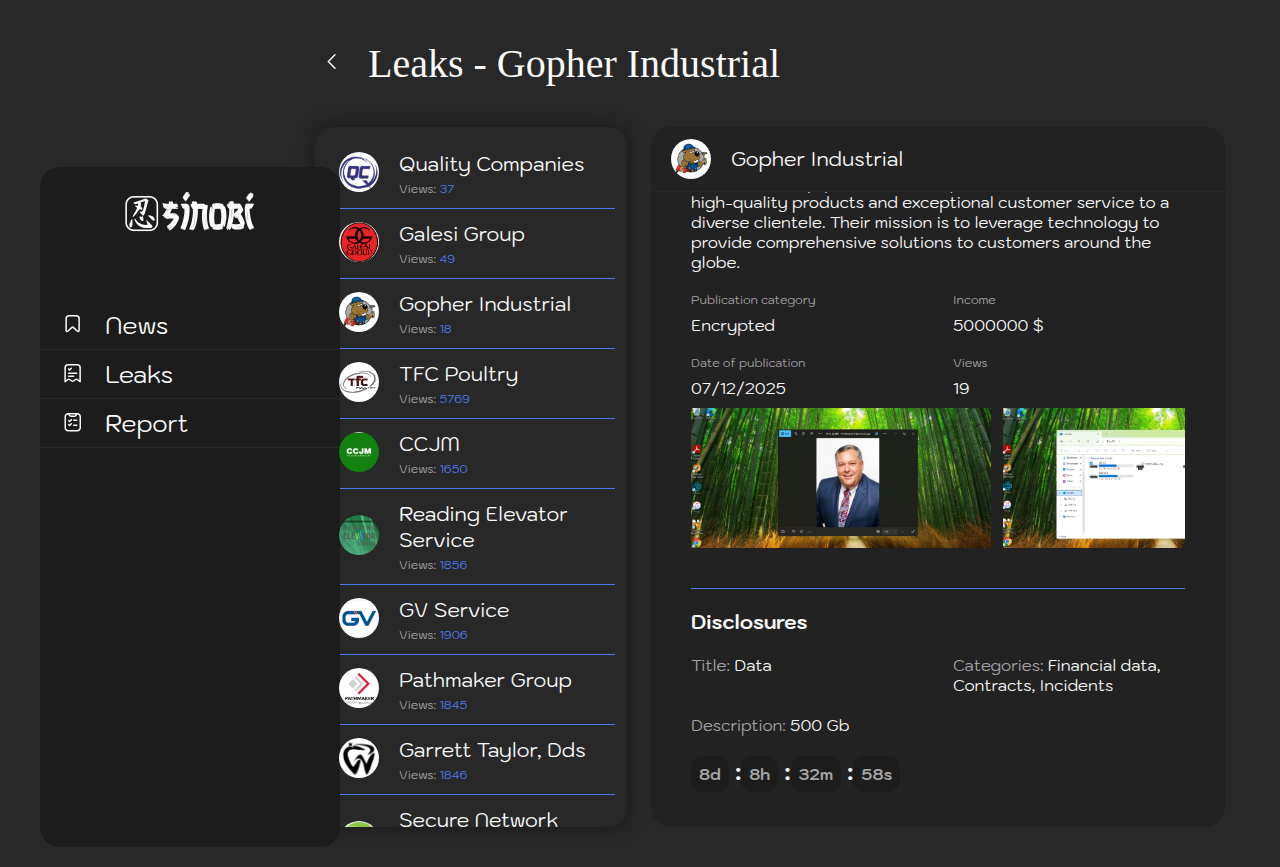Click the green CCJM logo icon

tap(359, 452)
